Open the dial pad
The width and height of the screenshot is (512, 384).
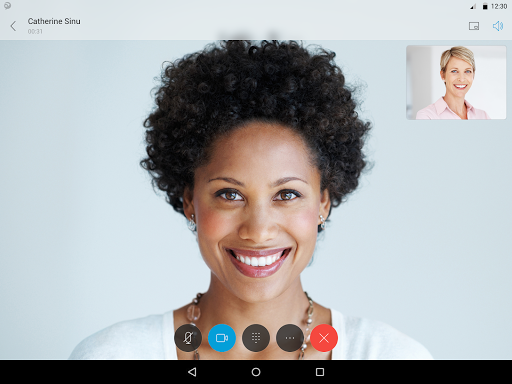click(256, 338)
